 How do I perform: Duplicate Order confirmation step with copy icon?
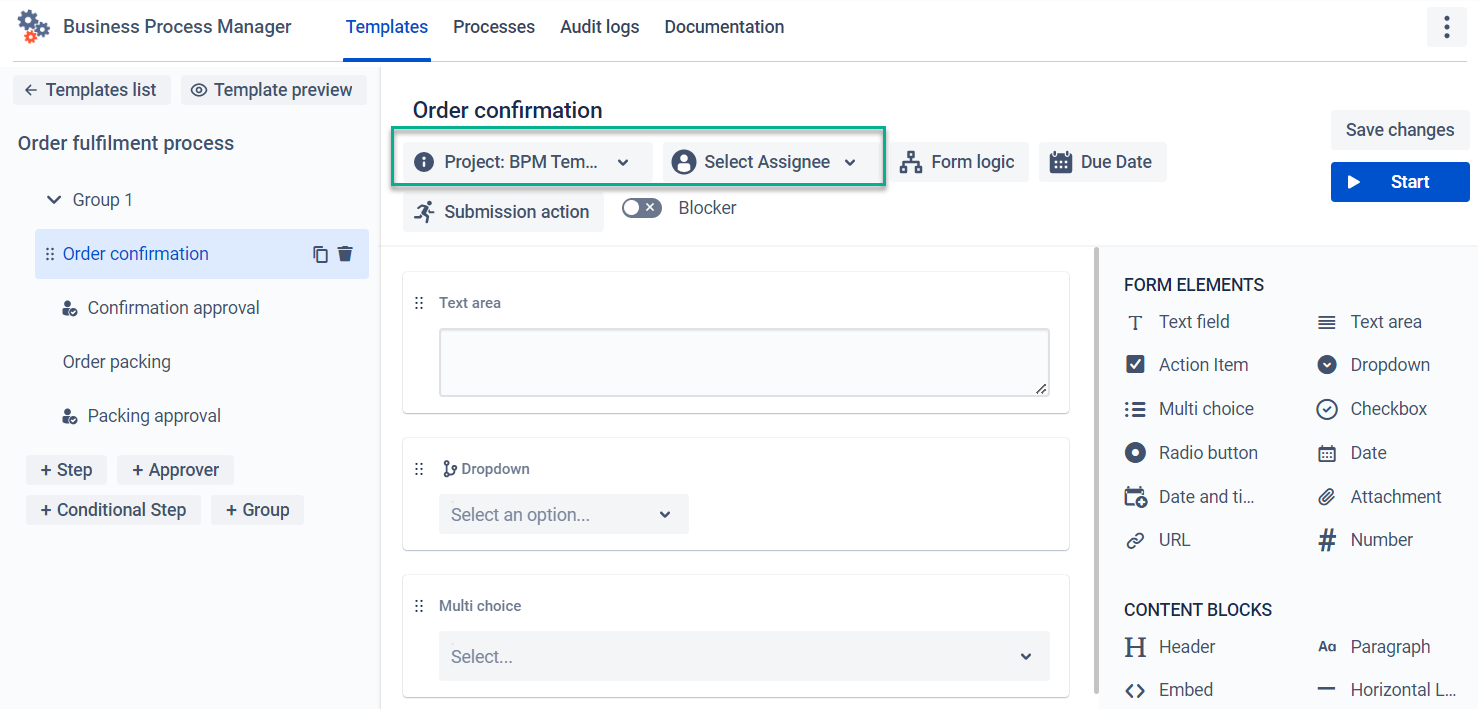pyautogui.click(x=320, y=254)
